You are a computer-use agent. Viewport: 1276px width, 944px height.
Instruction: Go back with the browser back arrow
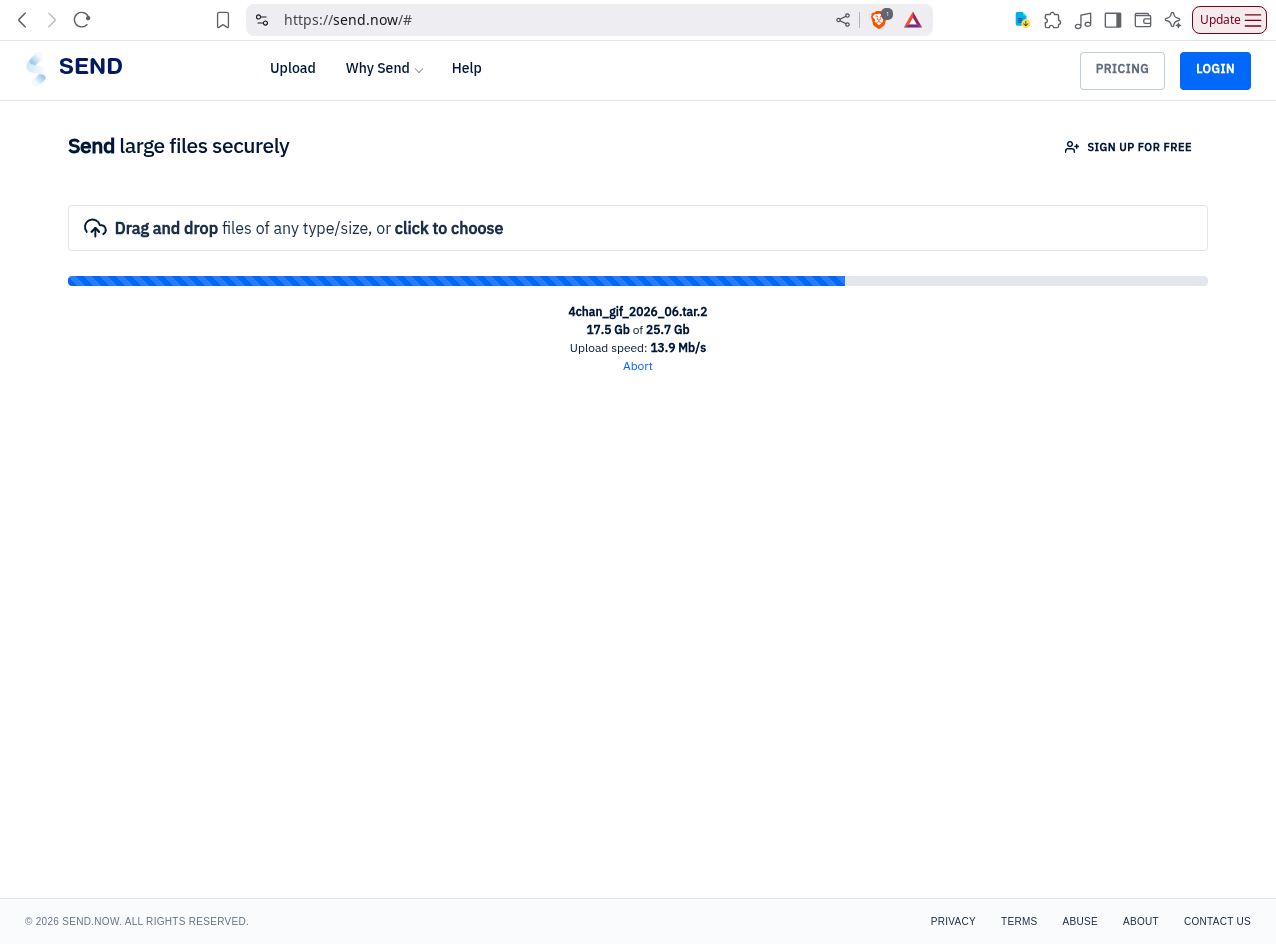point(22,20)
